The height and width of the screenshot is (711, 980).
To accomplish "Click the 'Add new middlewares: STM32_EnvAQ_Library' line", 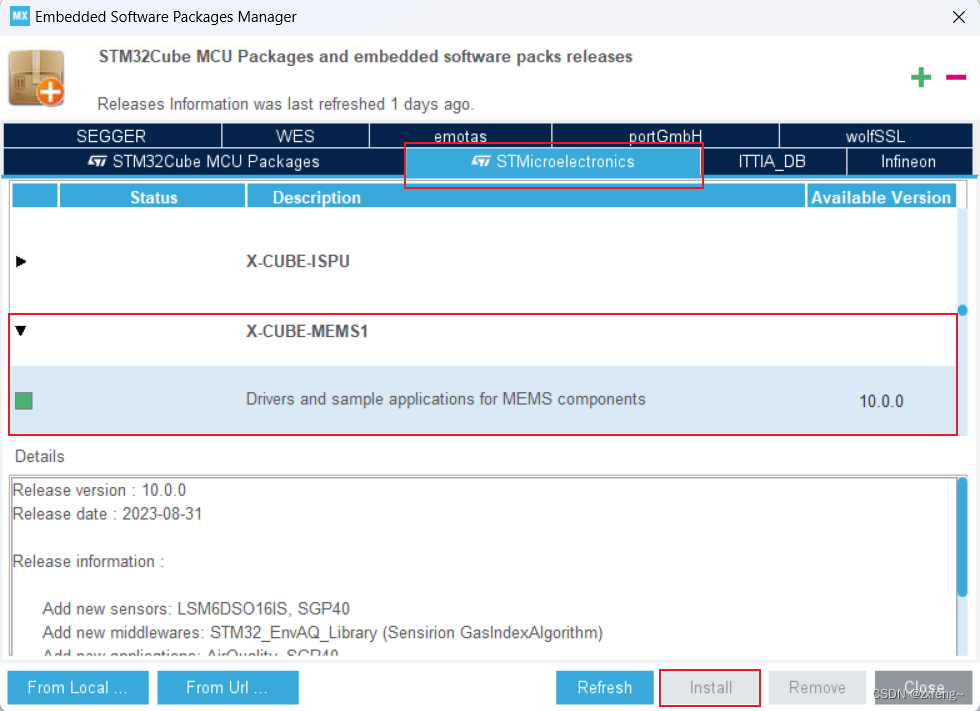I will [x=322, y=632].
